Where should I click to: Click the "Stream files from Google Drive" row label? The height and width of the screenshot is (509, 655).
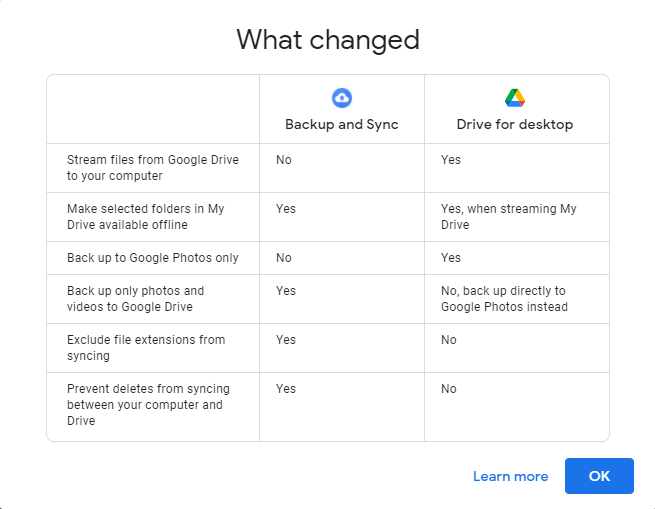152,168
